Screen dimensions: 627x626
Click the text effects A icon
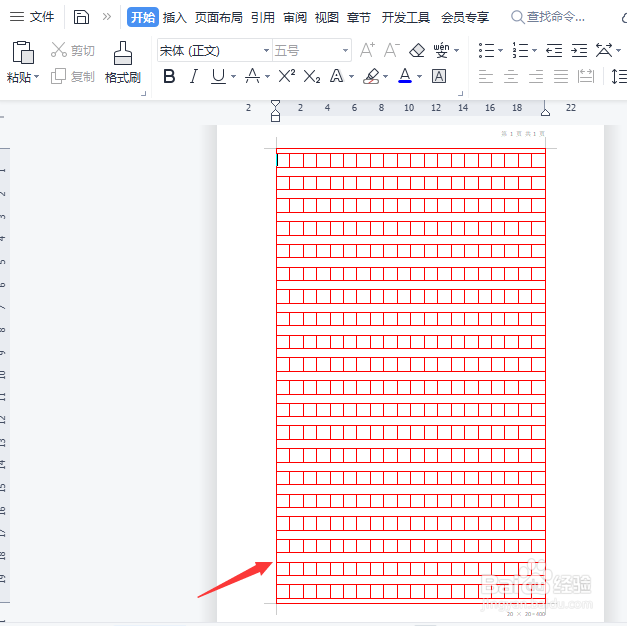[336, 76]
